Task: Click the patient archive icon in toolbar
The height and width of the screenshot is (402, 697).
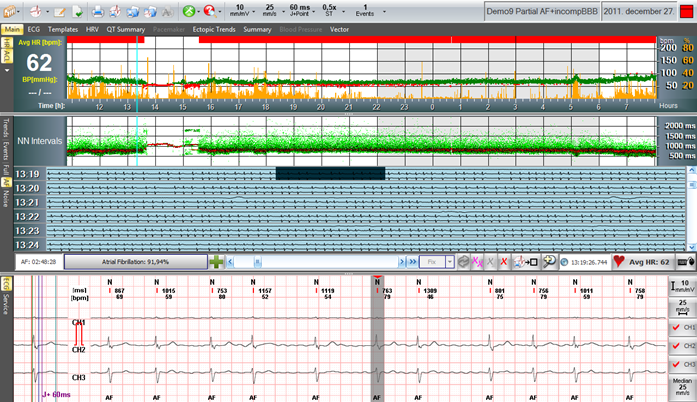Action: 10,11
